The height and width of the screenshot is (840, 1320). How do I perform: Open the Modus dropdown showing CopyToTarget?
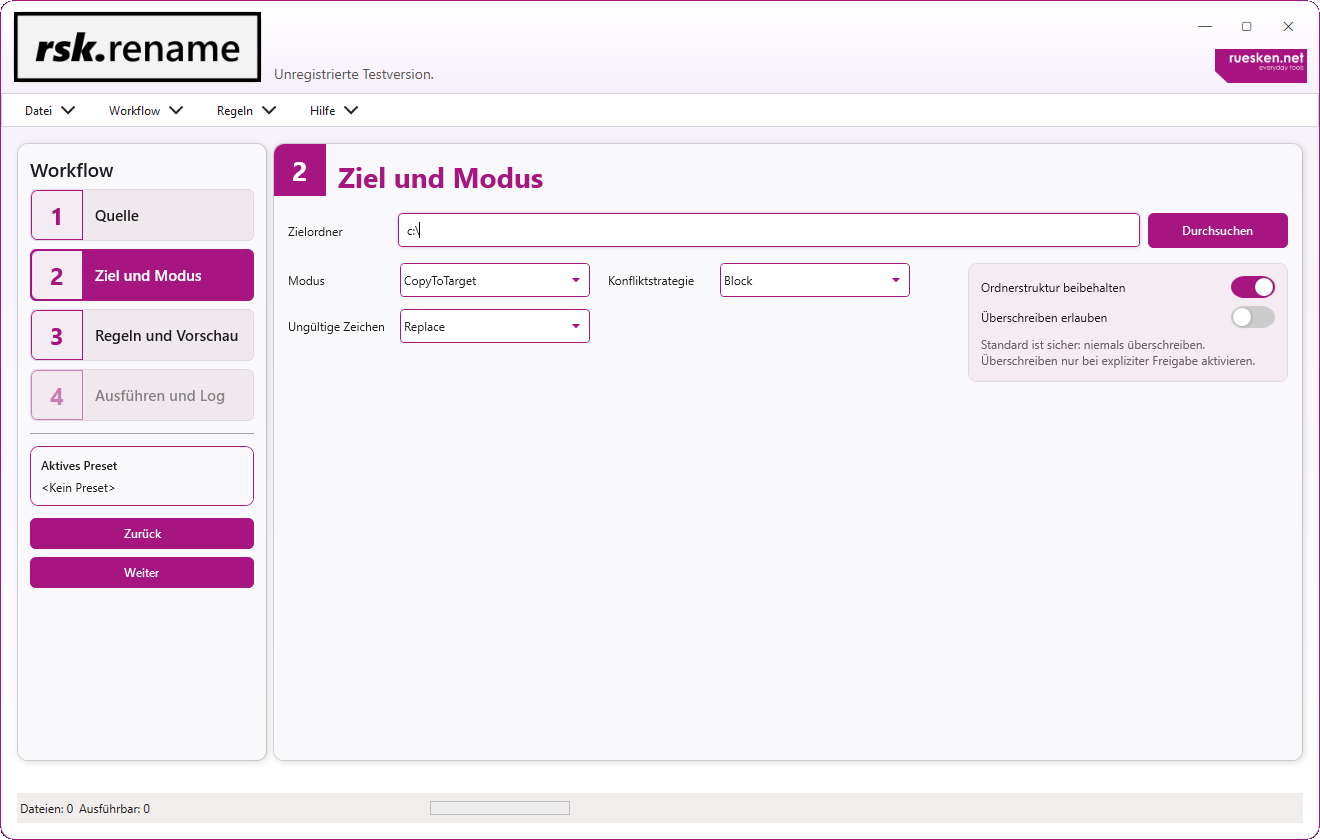click(494, 281)
